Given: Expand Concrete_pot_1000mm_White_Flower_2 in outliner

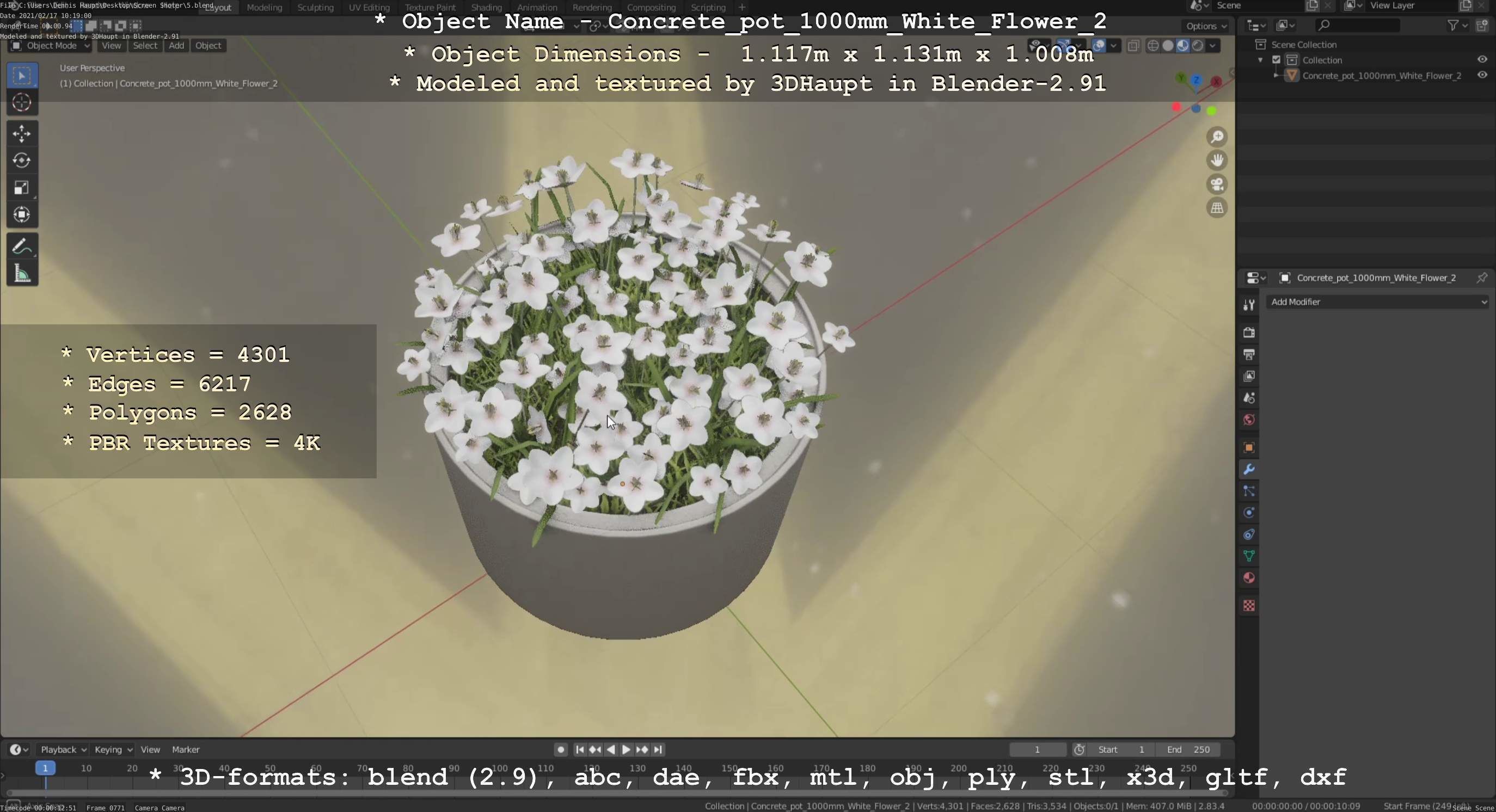Looking at the screenshot, I should coord(1276,76).
